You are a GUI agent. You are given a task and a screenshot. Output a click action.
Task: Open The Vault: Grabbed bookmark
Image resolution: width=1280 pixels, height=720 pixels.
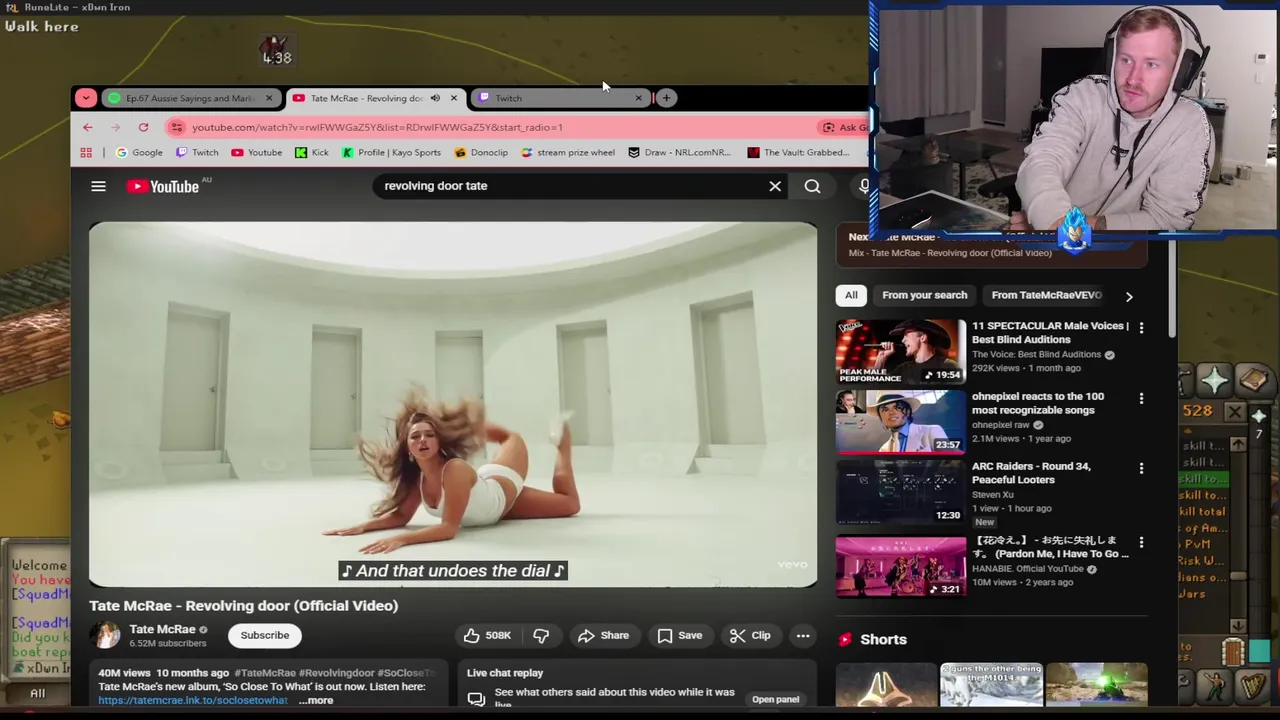[x=798, y=153]
